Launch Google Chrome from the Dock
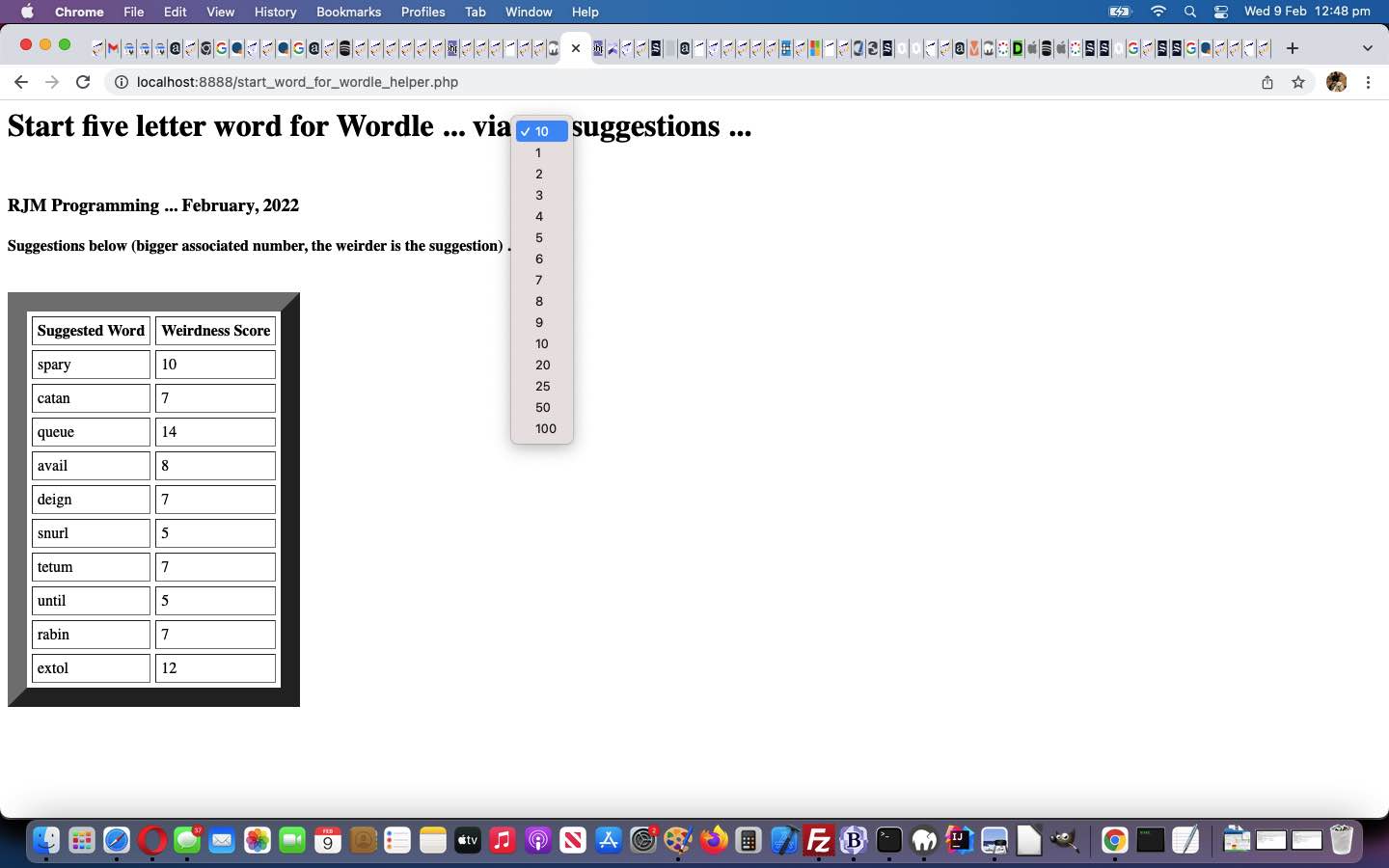Screen dimensions: 1389x868 [1114, 841]
